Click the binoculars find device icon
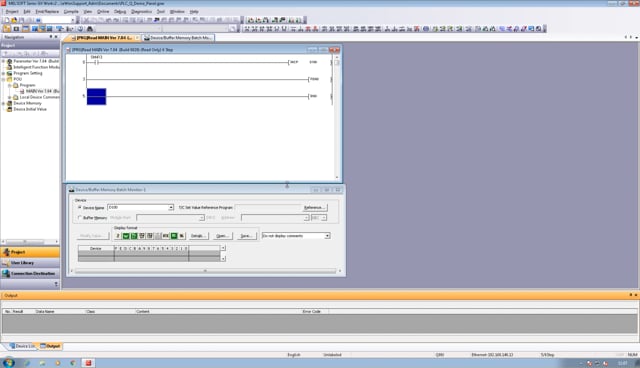The height and width of the screenshot is (368, 640). point(90,29)
